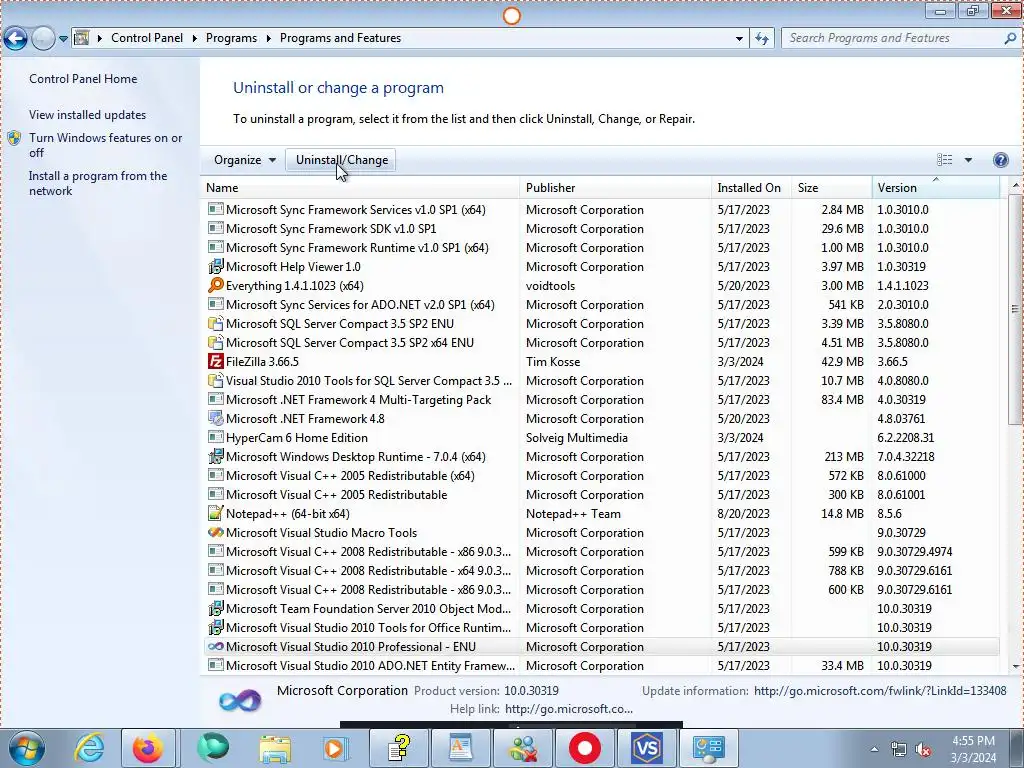This screenshot has width=1024, height=768.
Task: Click the 213 MB size cell
Action: (844, 456)
